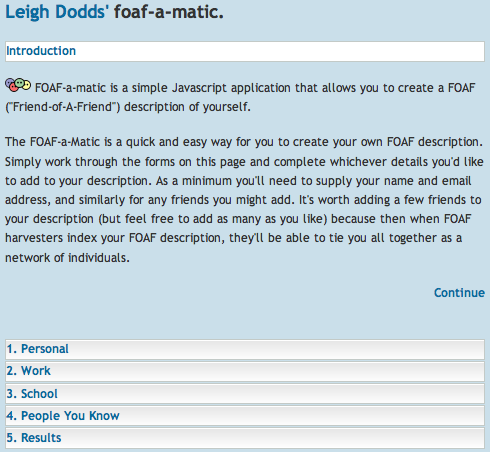Collapse the Introduction section header

[245, 51]
